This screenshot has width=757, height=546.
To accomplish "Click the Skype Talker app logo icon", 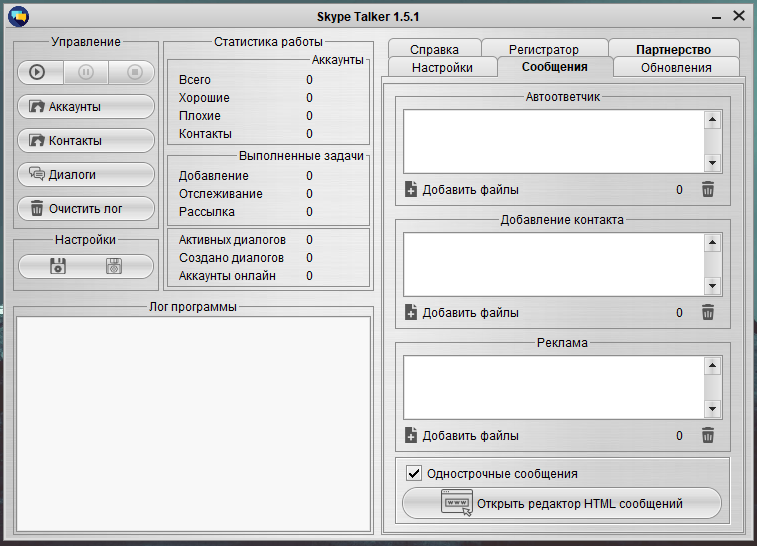I will click(19, 16).
